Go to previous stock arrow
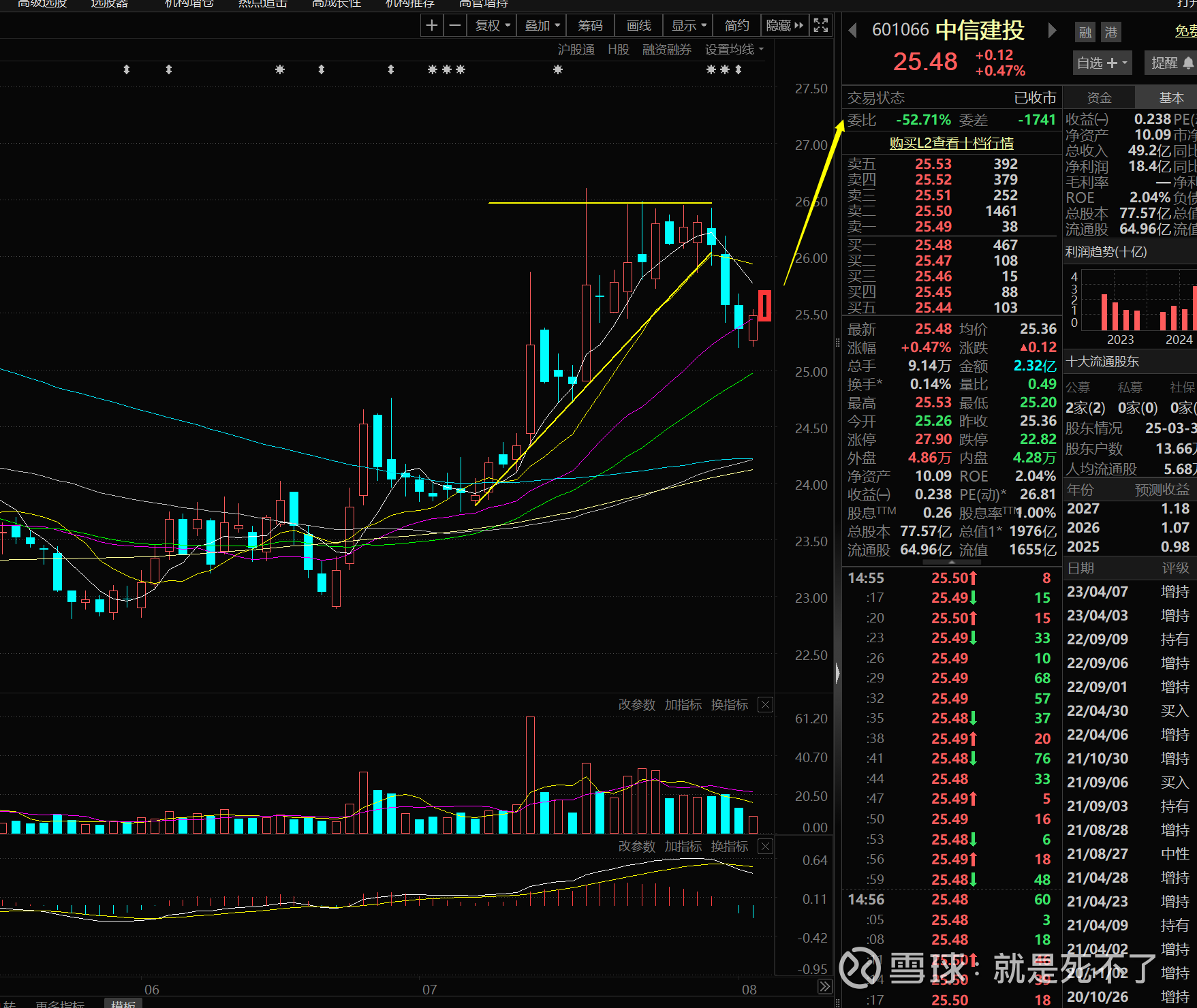Image resolution: width=1197 pixels, height=1008 pixels. click(x=852, y=30)
